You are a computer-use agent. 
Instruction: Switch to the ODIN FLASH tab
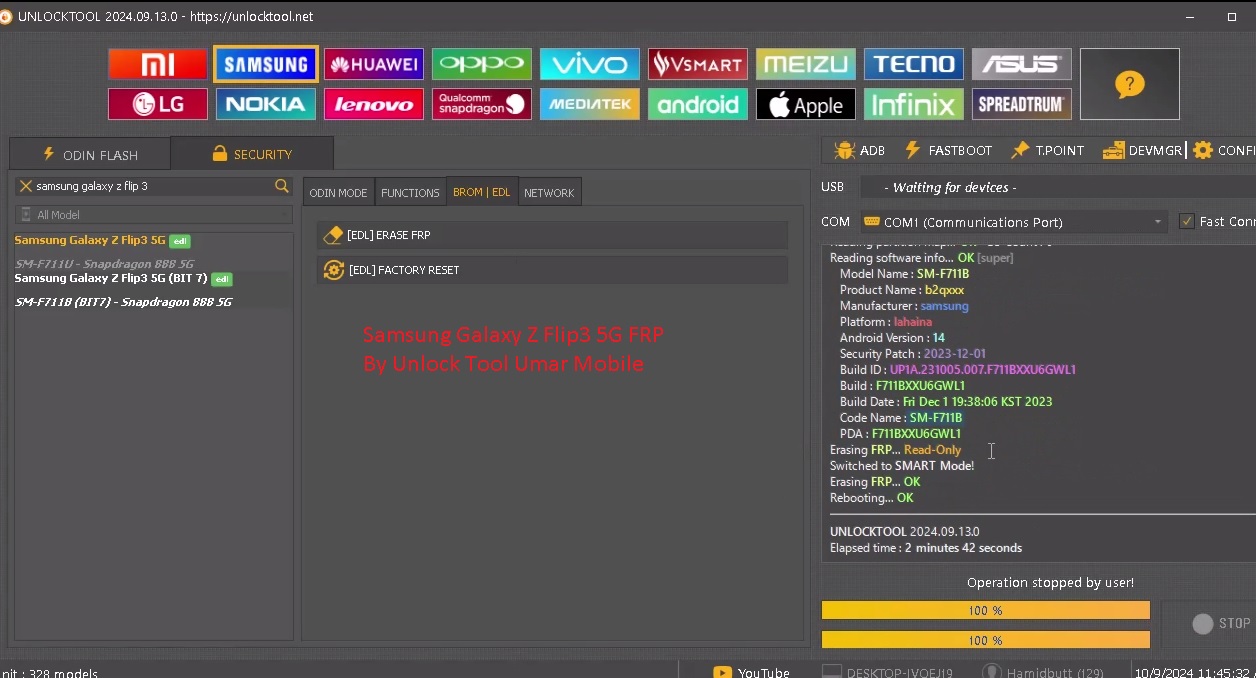[90, 154]
